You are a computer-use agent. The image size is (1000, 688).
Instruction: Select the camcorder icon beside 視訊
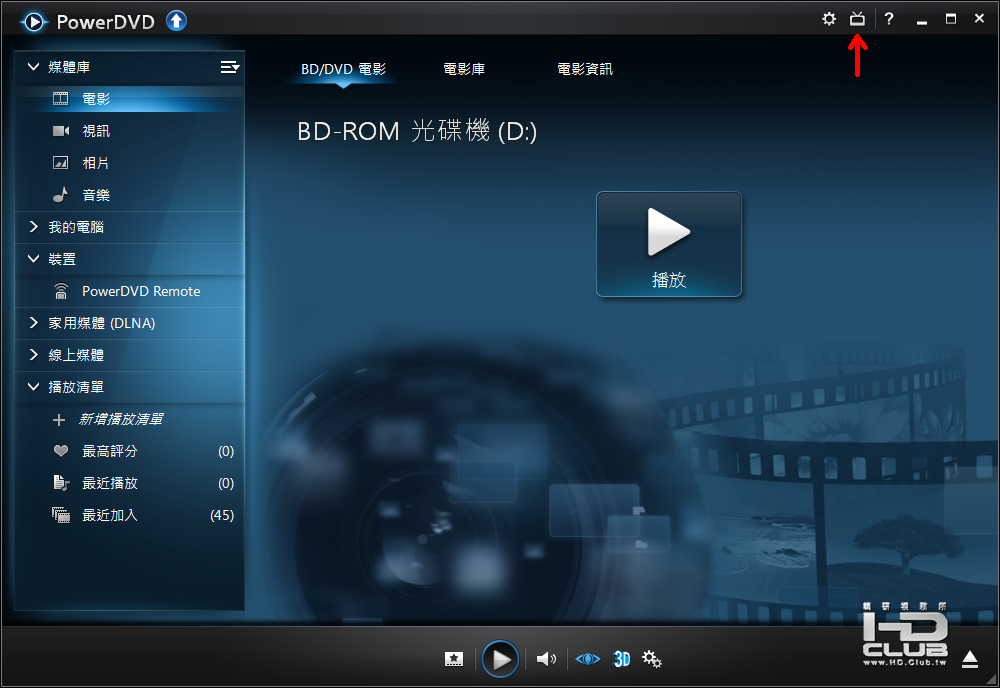(61, 131)
